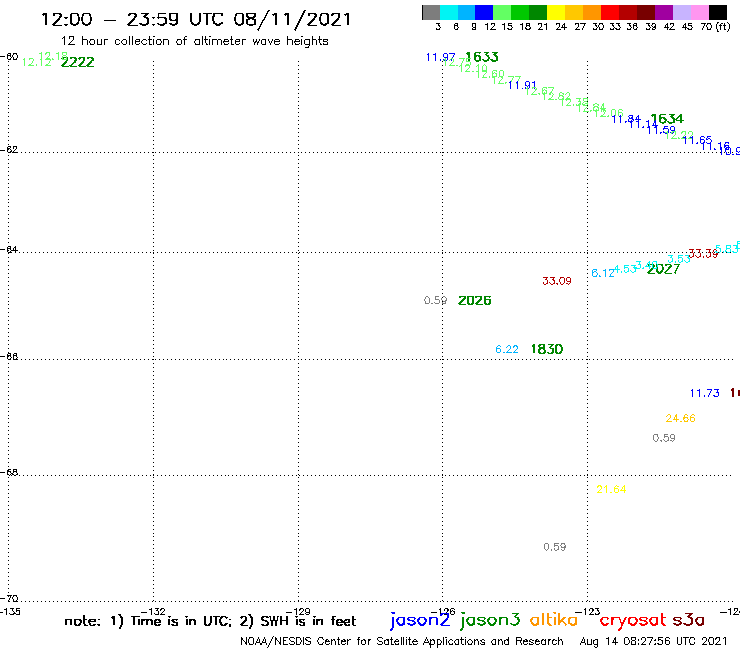Select the lavender legend color swatch
This screenshot has width=740, height=650.
pos(681,12)
